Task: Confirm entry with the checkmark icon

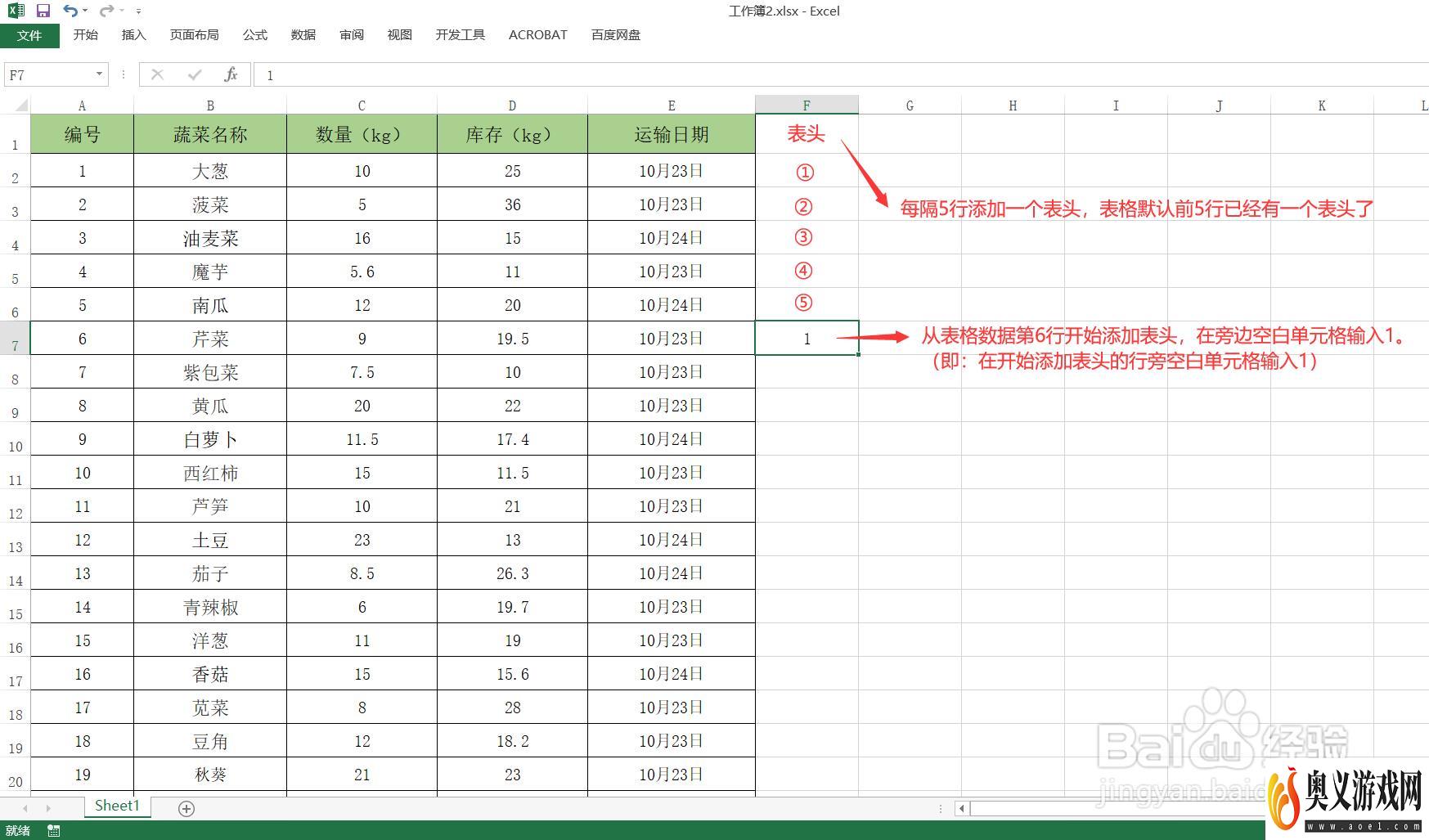Action: [x=194, y=74]
